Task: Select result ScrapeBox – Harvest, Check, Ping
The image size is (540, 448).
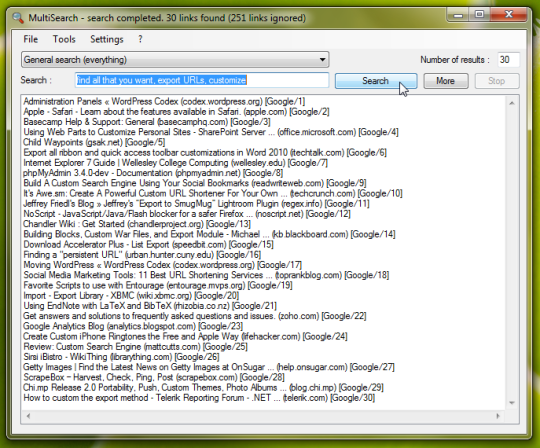Action: (x=154, y=377)
